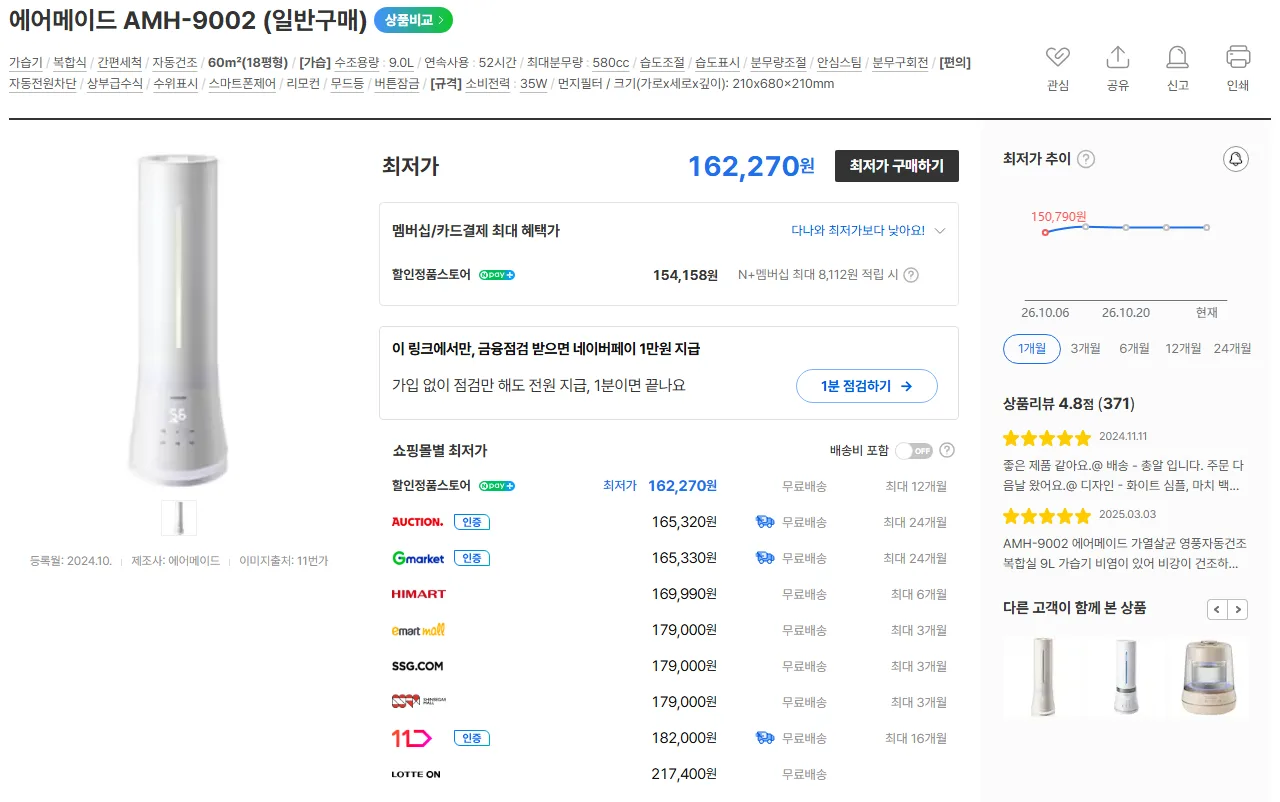Screen dimensions: 1280x802
Task: Click 최저가 구매하기 button
Action: (896, 166)
